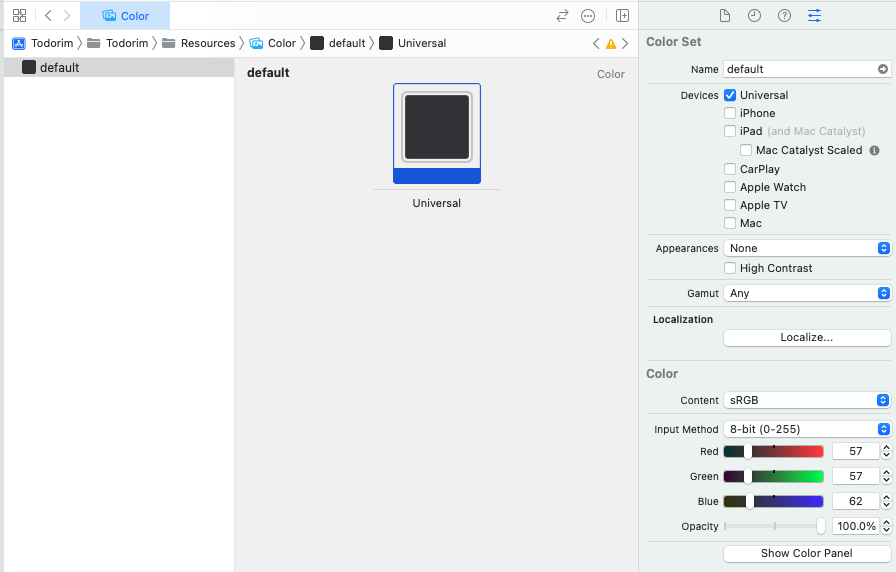Click the Mac Catalyst Scaled info icon

(874, 150)
